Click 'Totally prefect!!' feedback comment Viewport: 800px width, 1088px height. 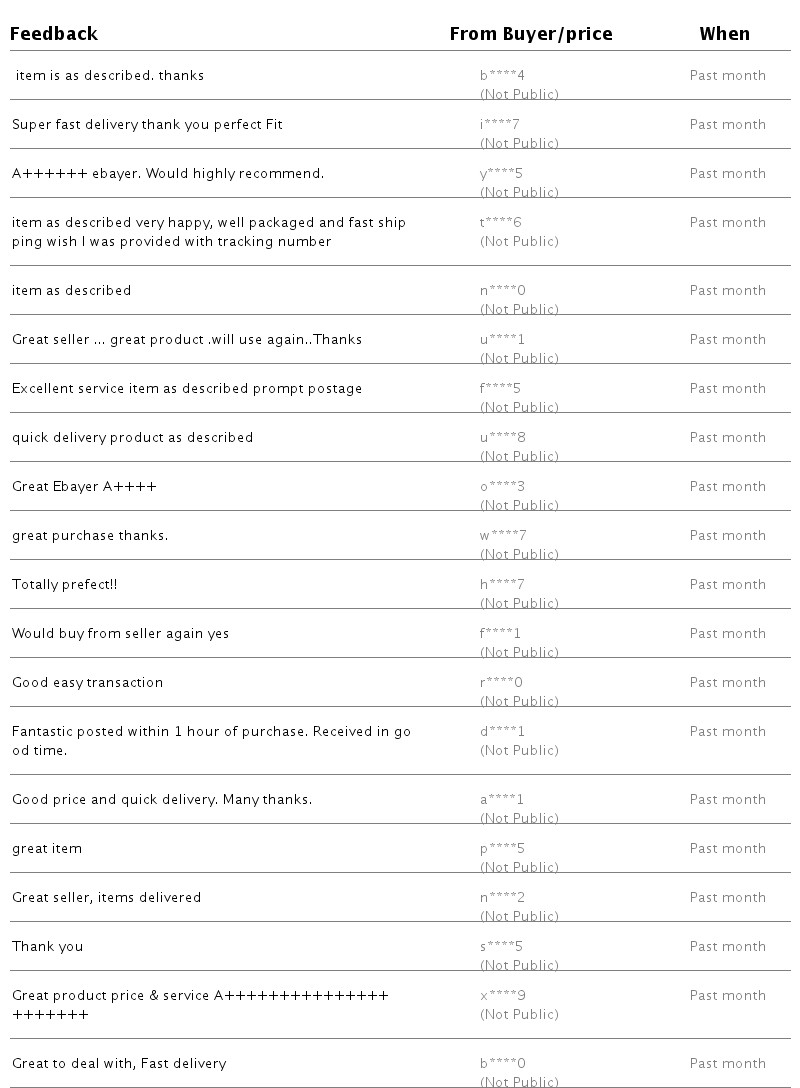65,584
